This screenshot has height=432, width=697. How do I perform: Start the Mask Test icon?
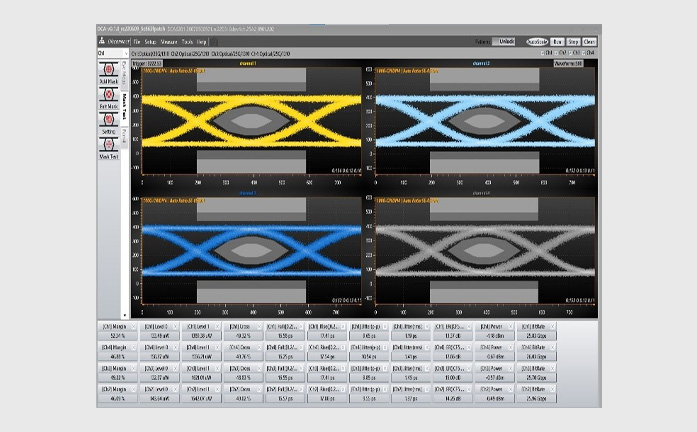[x=108, y=144]
